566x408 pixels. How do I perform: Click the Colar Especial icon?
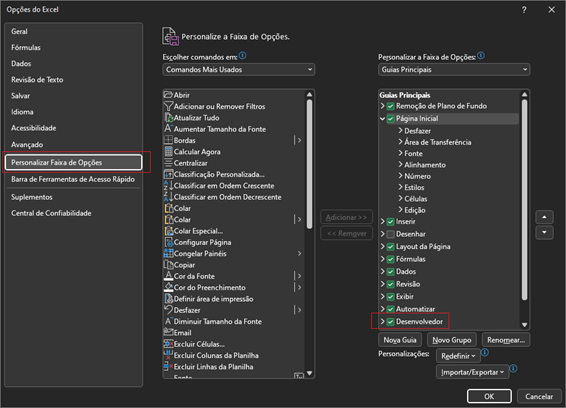(x=169, y=231)
